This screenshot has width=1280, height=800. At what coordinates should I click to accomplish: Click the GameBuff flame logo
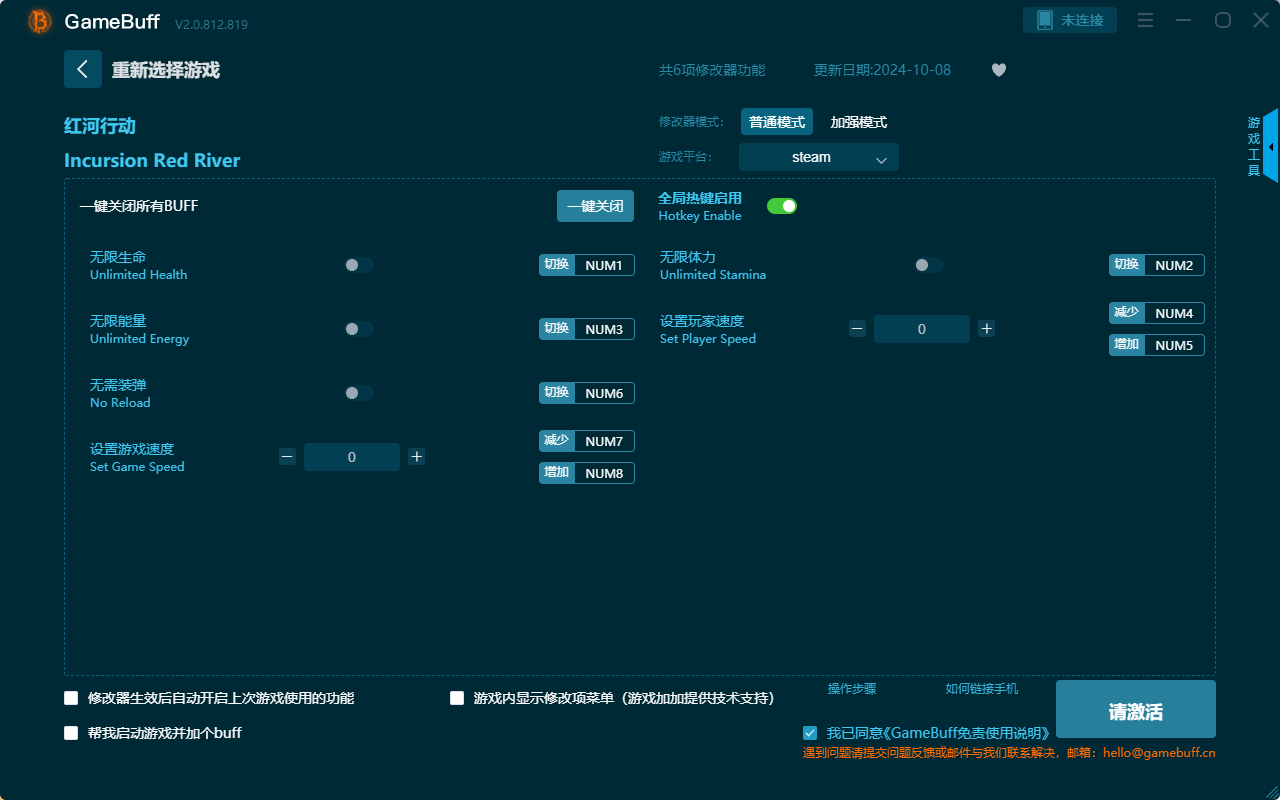point(39,20)
